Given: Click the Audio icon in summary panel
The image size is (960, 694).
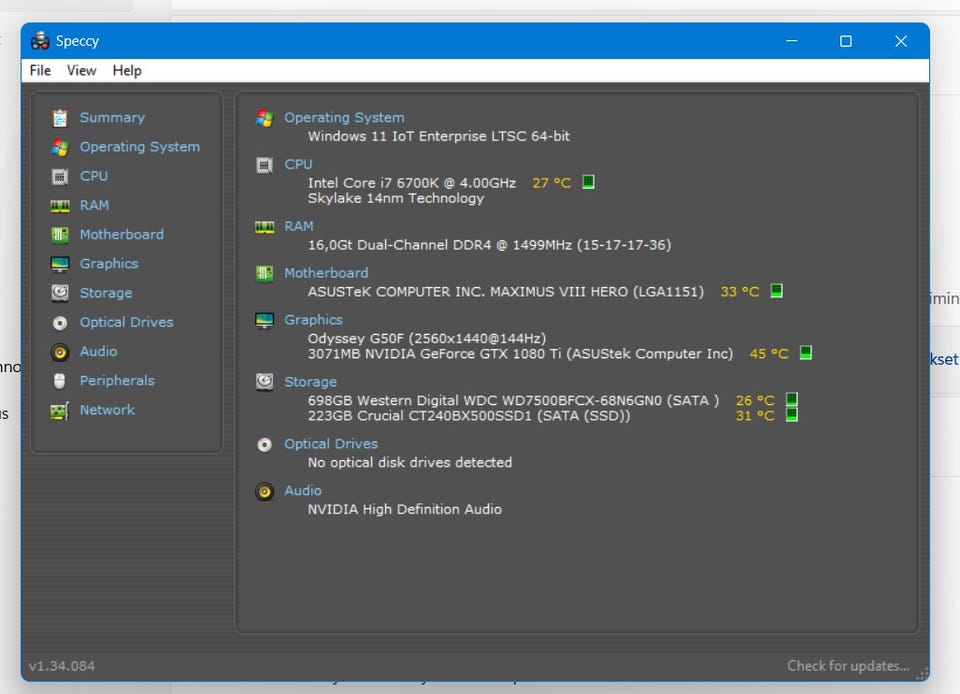Looking at the screenshot, I should 264,491.
